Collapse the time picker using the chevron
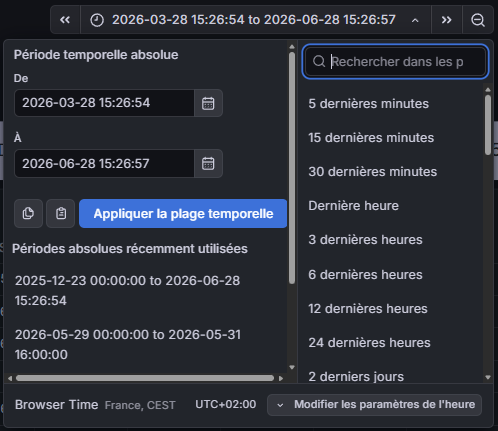 click(x=415, y=20)
